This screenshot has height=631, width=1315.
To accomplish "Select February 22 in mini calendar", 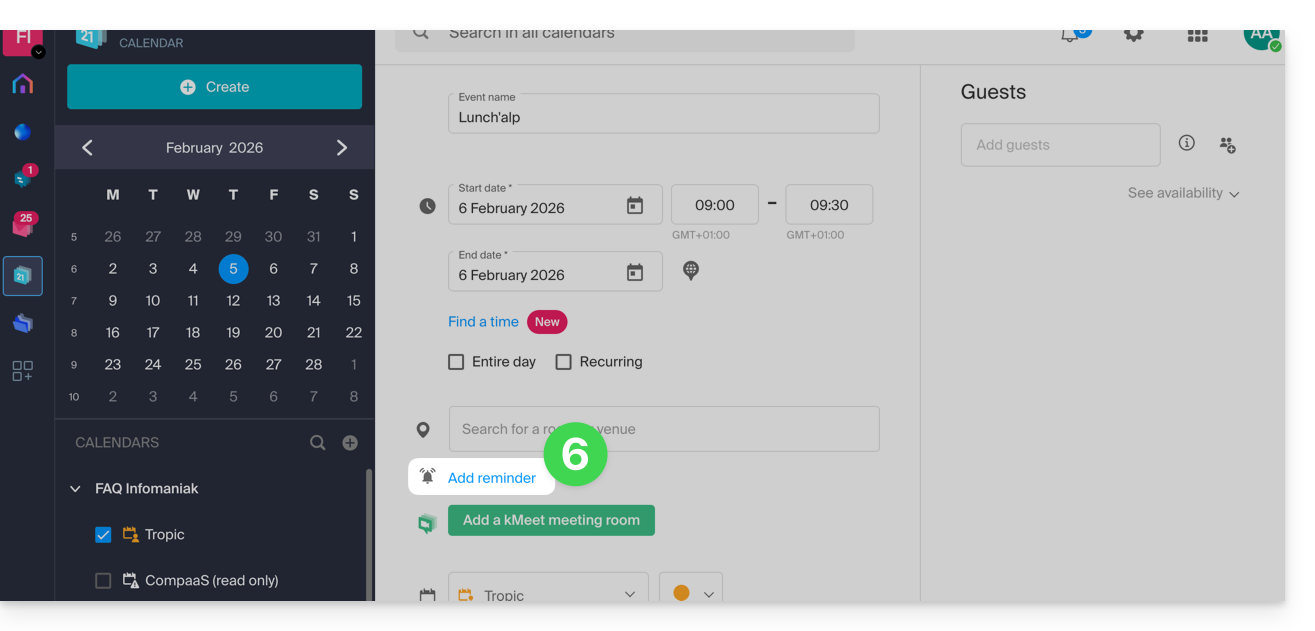I will click(x=353, y=333).
